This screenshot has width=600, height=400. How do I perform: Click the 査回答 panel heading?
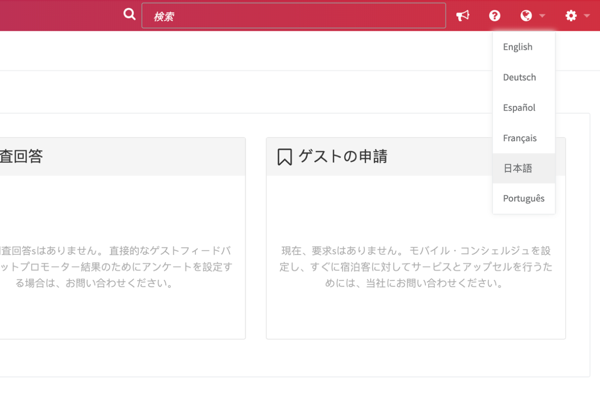coord(21,156)
